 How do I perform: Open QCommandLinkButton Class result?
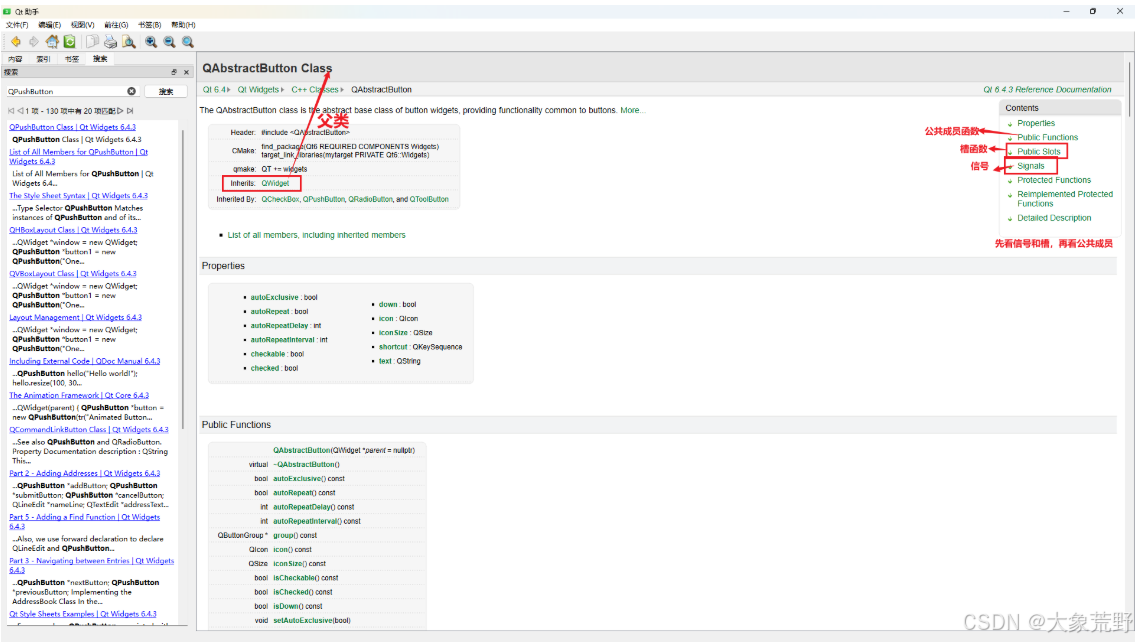[x=88, y=429]
